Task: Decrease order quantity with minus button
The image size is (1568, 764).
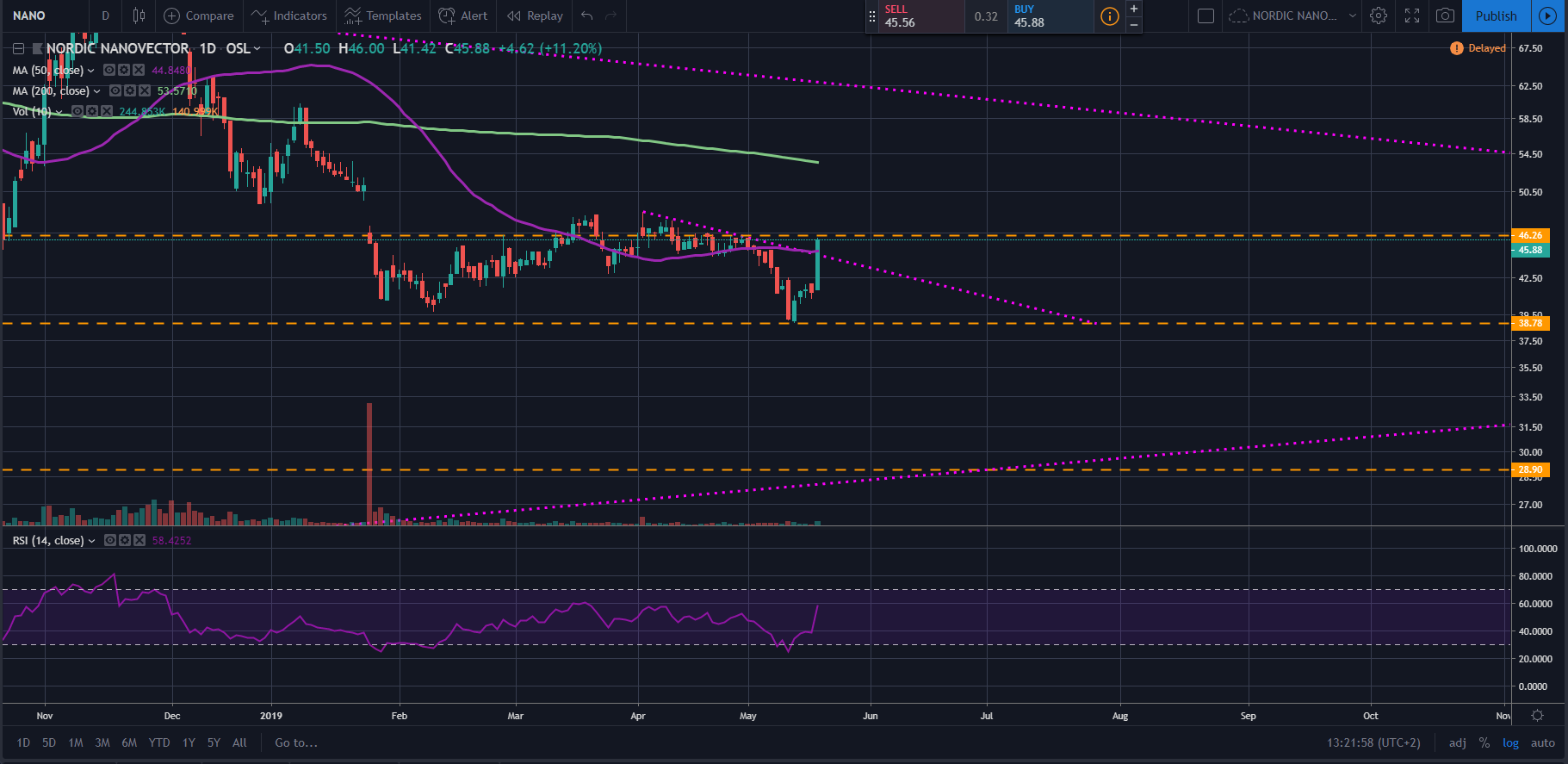Action: click(x=1134, y=25)
